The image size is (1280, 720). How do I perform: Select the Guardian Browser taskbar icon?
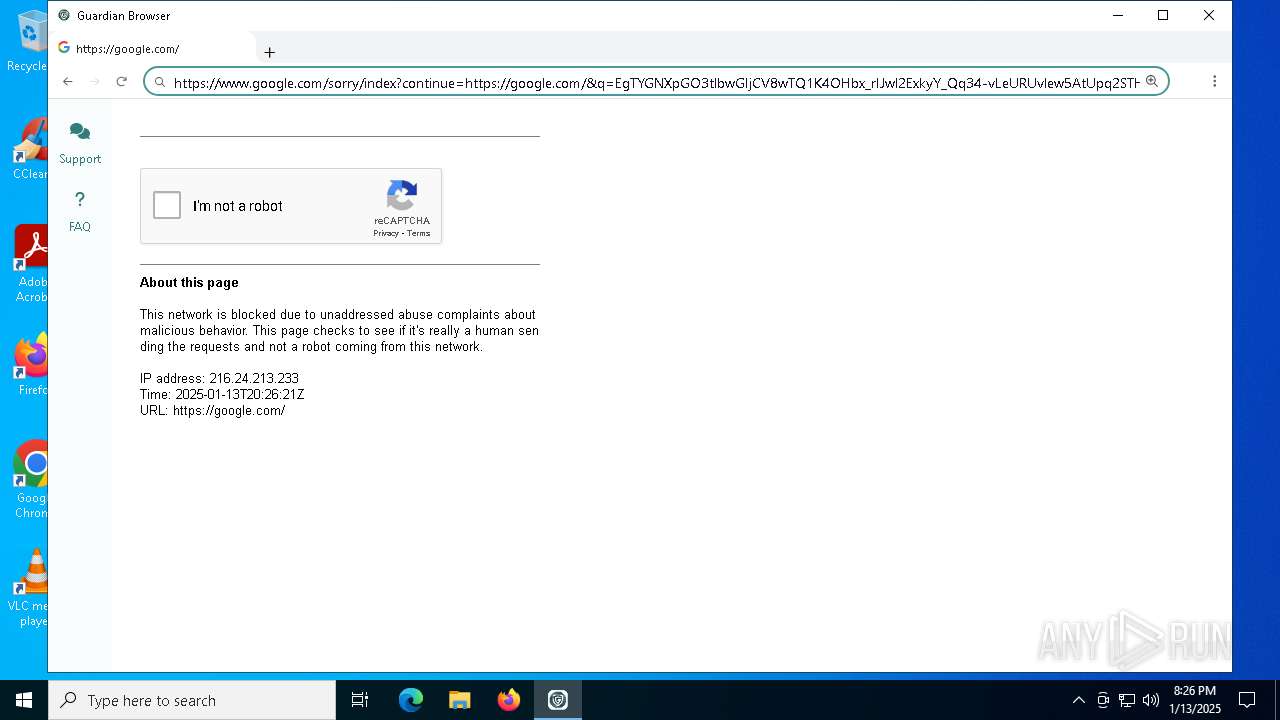click(x=558, y=700)
